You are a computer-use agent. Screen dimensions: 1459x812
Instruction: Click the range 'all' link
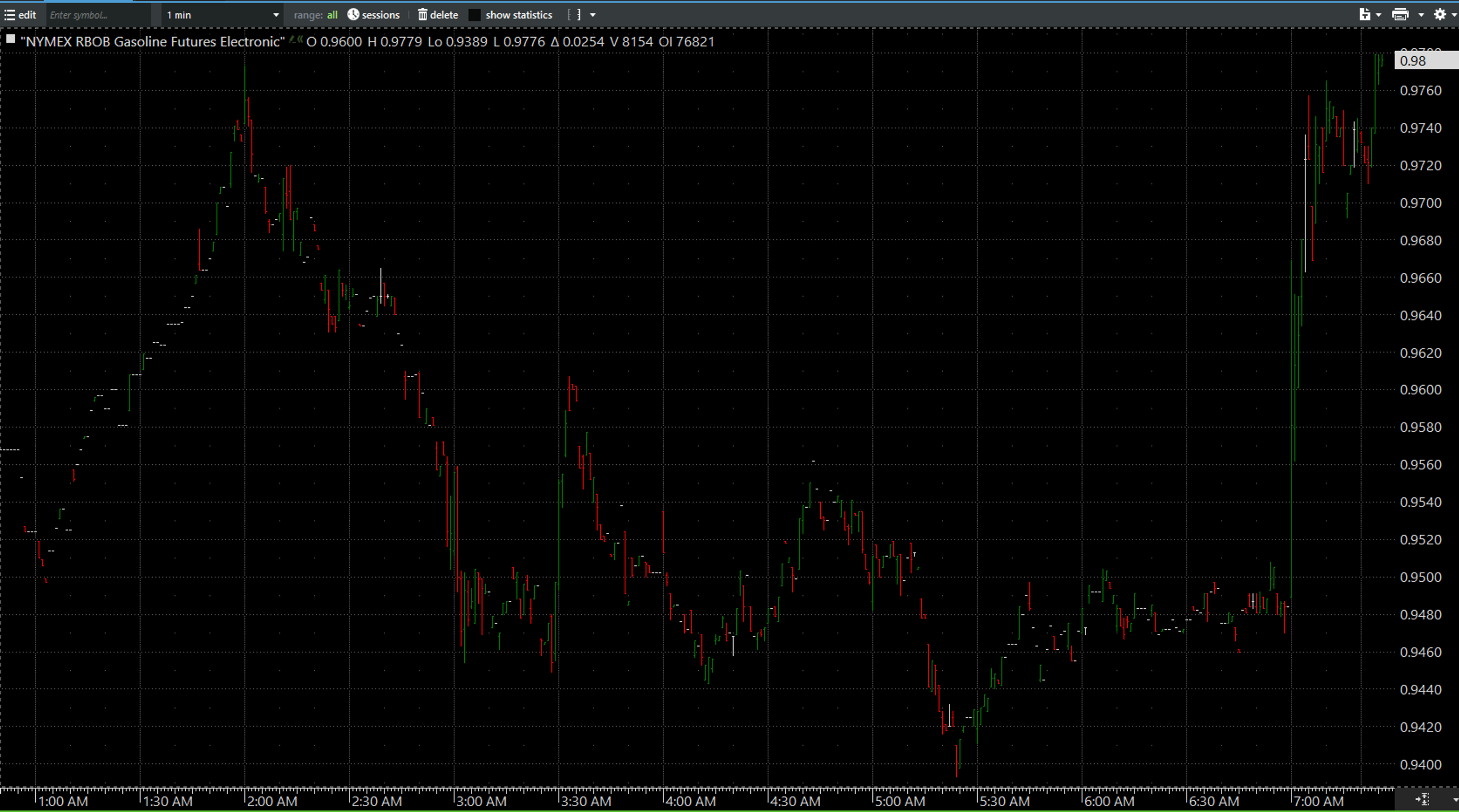(332, 15)
